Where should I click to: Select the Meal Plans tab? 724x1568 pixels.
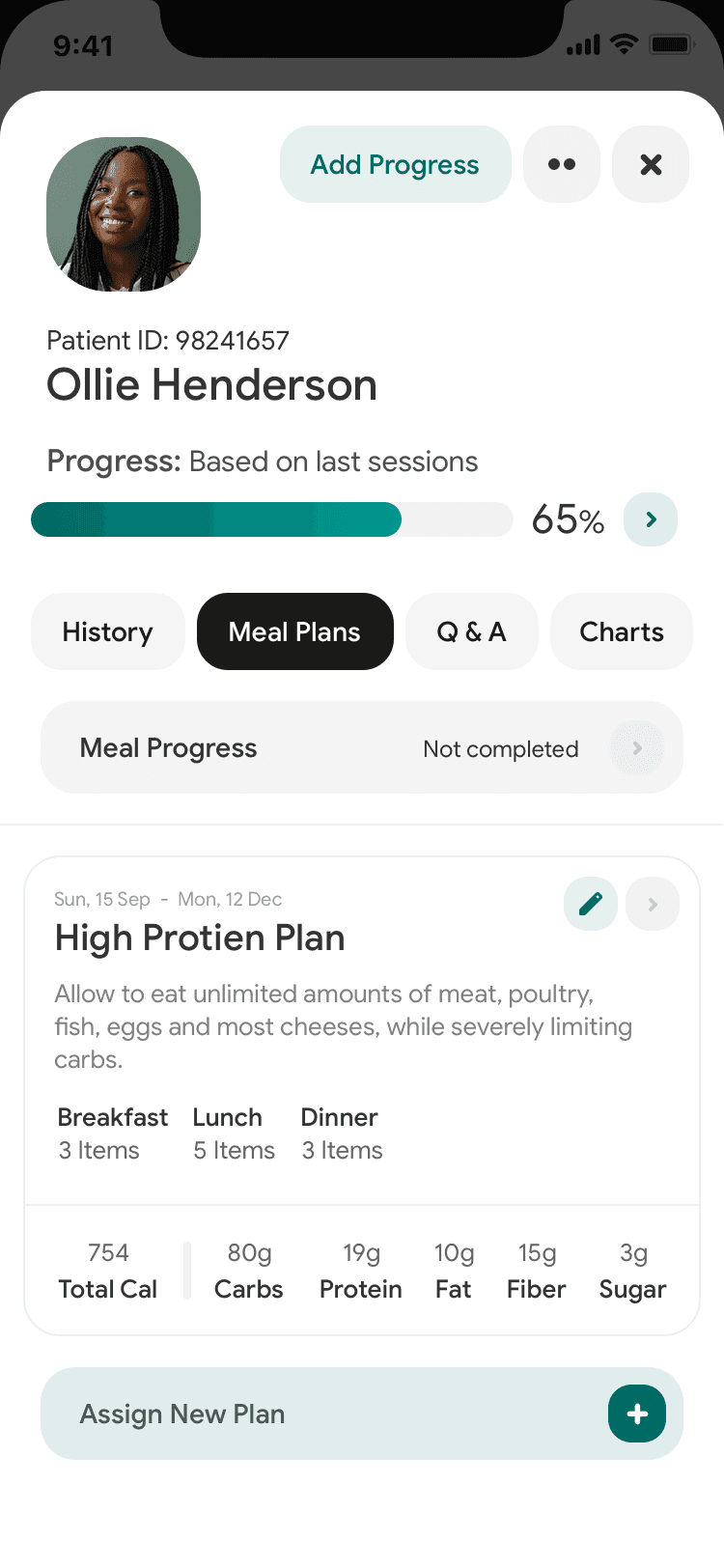pos(295,631)
